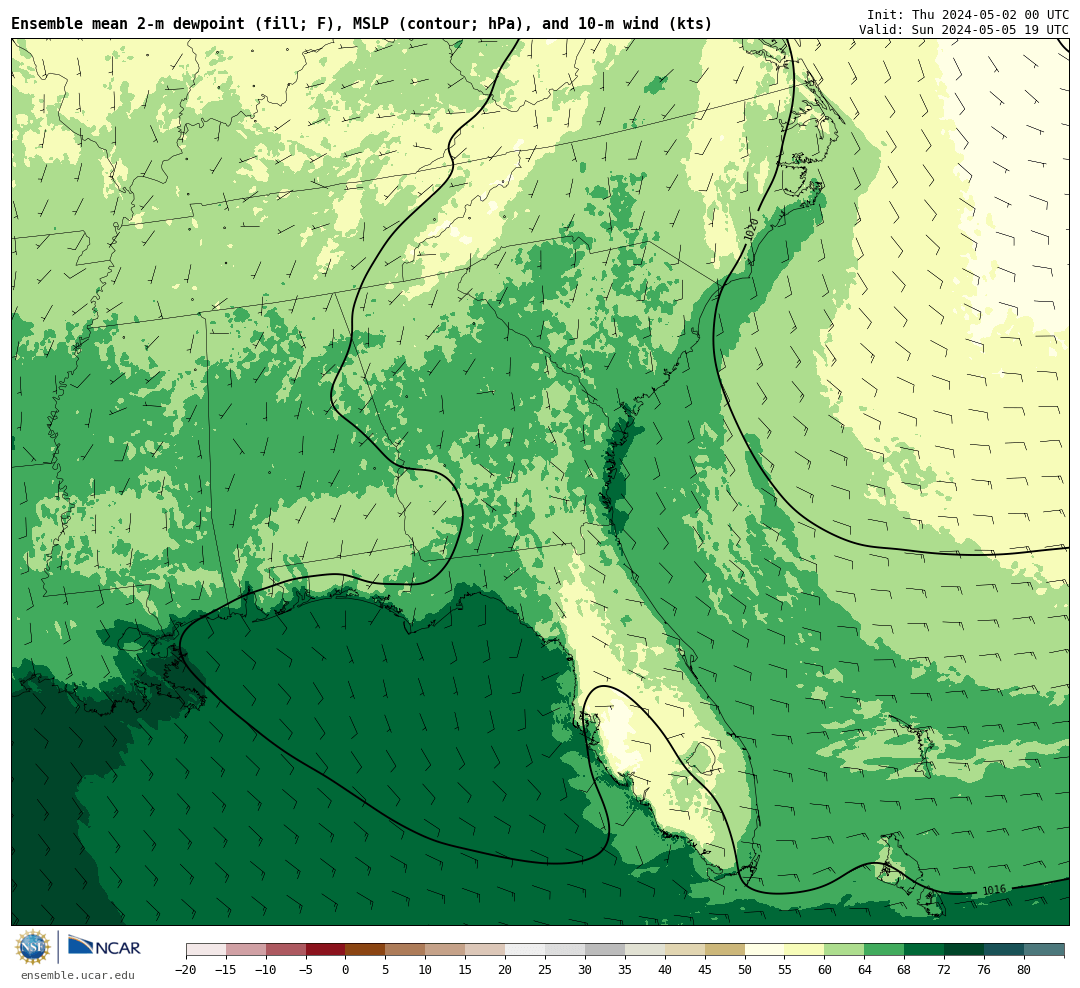Pick the -20 to -15 pale pink swatch

point(206,950)
